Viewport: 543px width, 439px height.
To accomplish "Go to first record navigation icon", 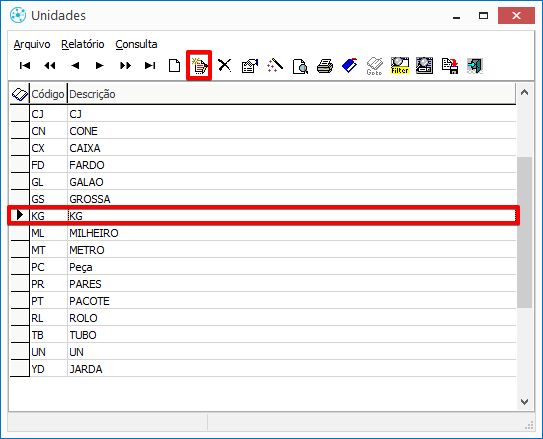I will (25, 65).
